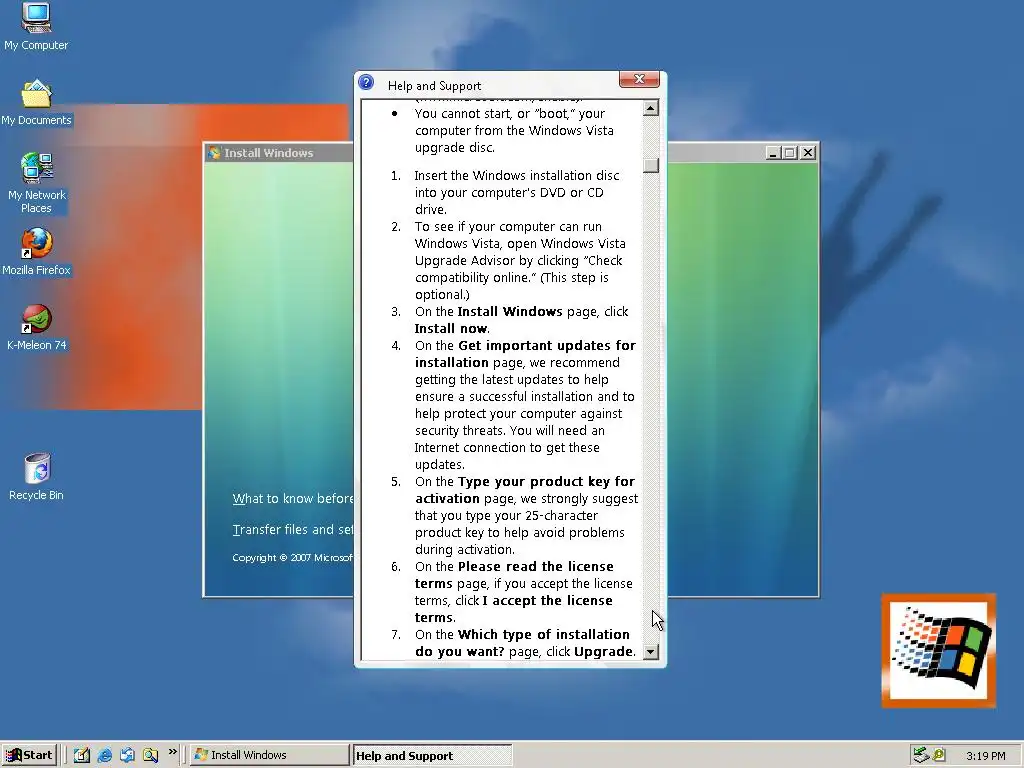Click the 3:19 PM tray clock
Image resolution: width=1024 pixels, height=768 pixels.
pyautogui.click(x=985, y=756)
